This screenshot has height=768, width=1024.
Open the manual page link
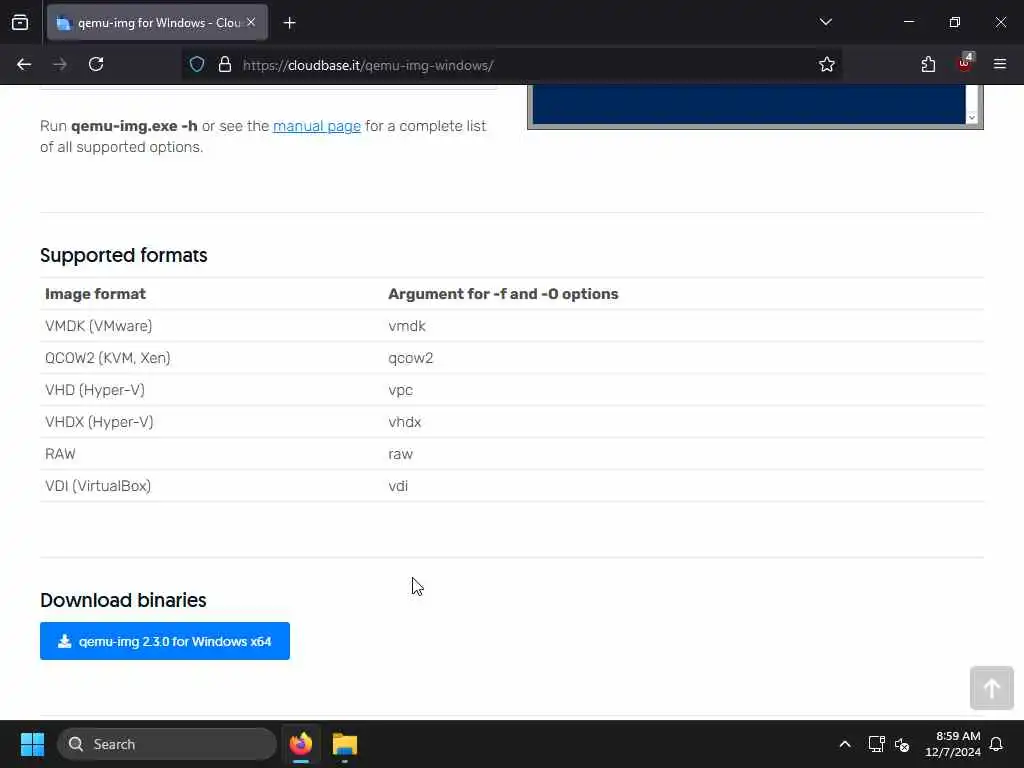317,126
